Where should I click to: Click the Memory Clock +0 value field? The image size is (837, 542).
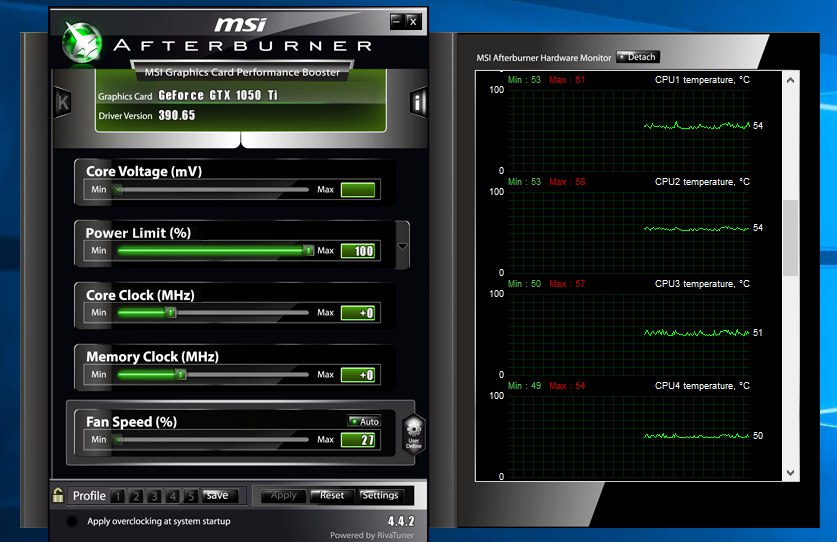[358, 375]
